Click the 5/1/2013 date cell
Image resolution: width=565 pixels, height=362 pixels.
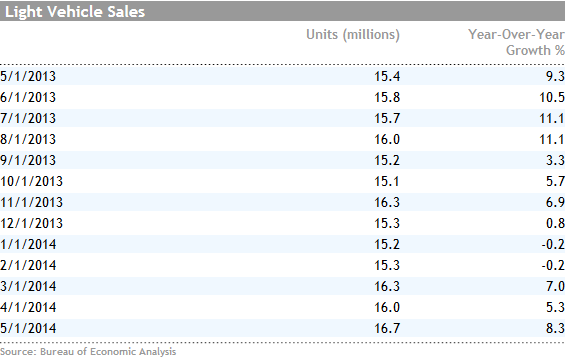(x=28, y=76)
